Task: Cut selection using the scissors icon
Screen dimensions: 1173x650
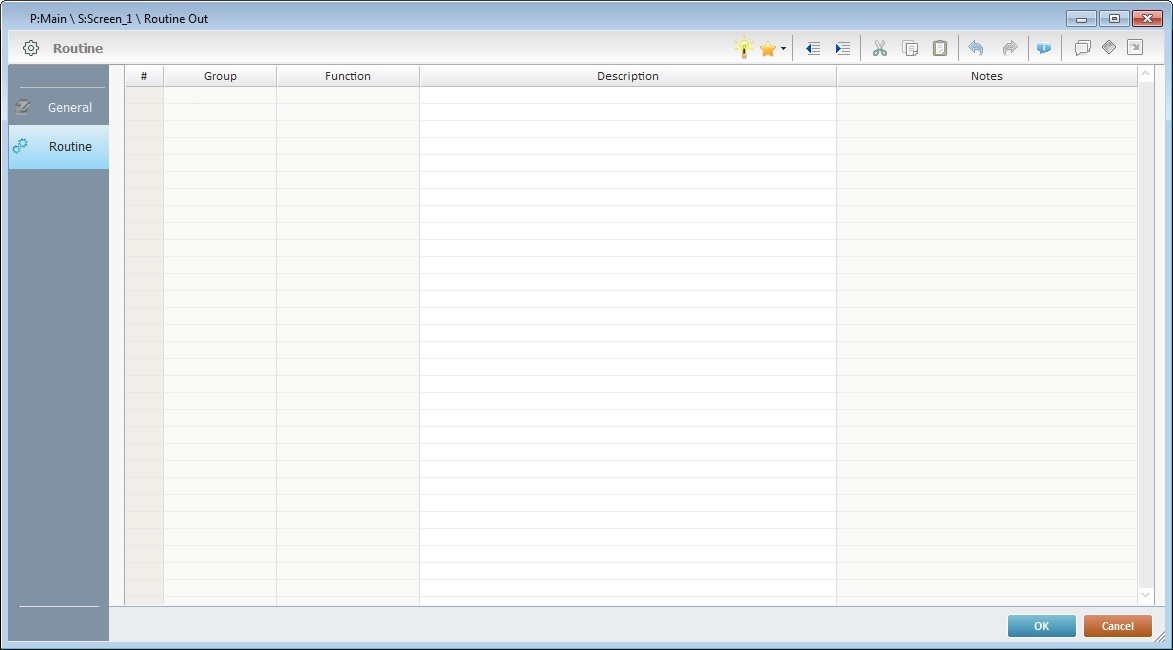Action: [880, 48]
